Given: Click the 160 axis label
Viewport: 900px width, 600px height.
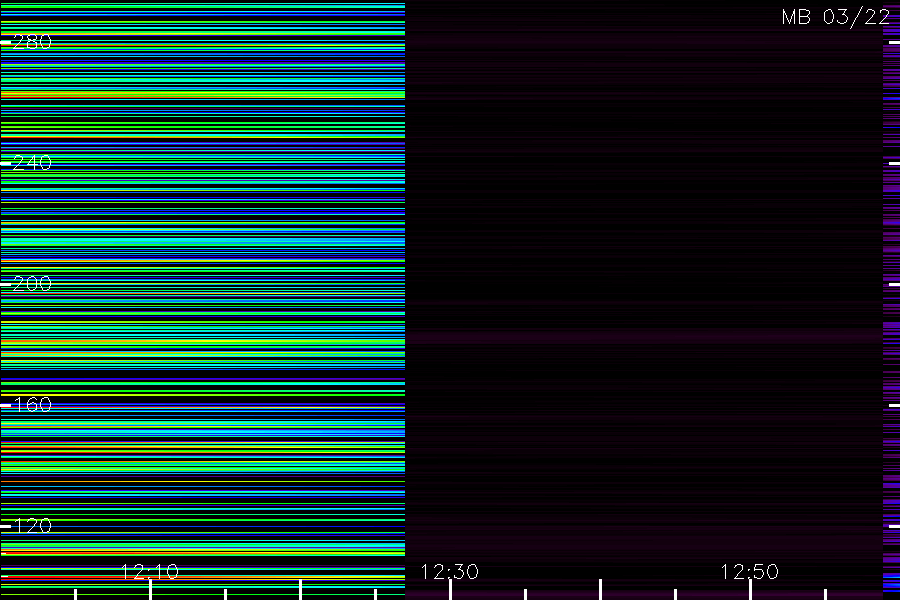Looking at the screenshot, I should [x=32, y=405].
